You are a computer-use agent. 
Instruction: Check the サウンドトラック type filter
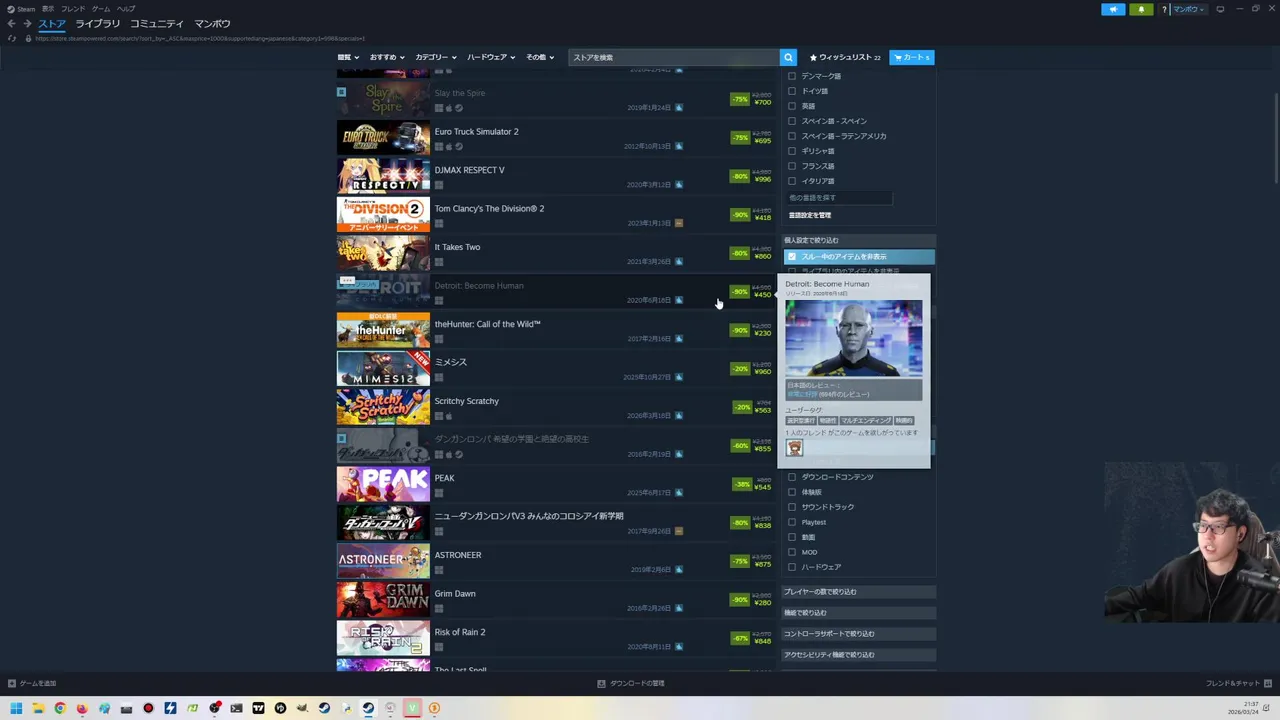[x=792, y=507]
